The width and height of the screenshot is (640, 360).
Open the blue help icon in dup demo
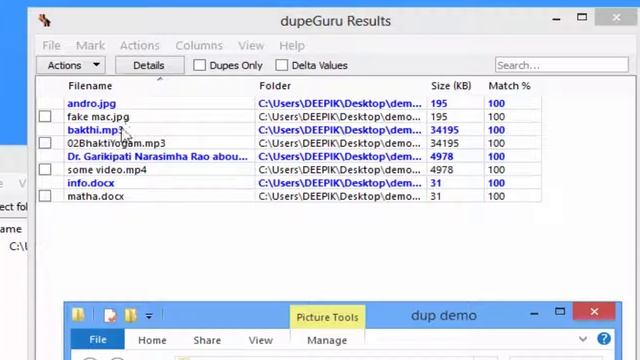604,339
